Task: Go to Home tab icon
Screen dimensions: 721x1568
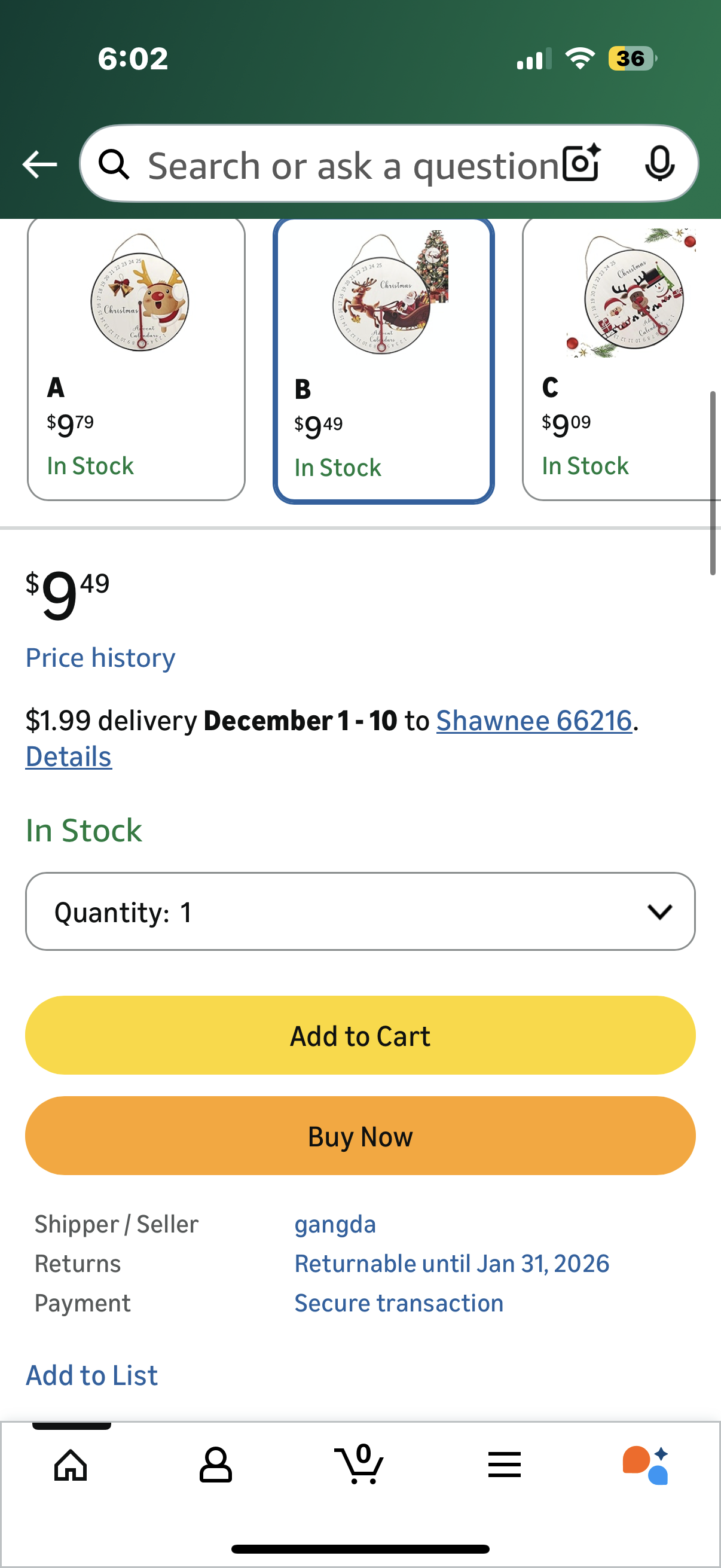Action: (x=71, y=1465)
